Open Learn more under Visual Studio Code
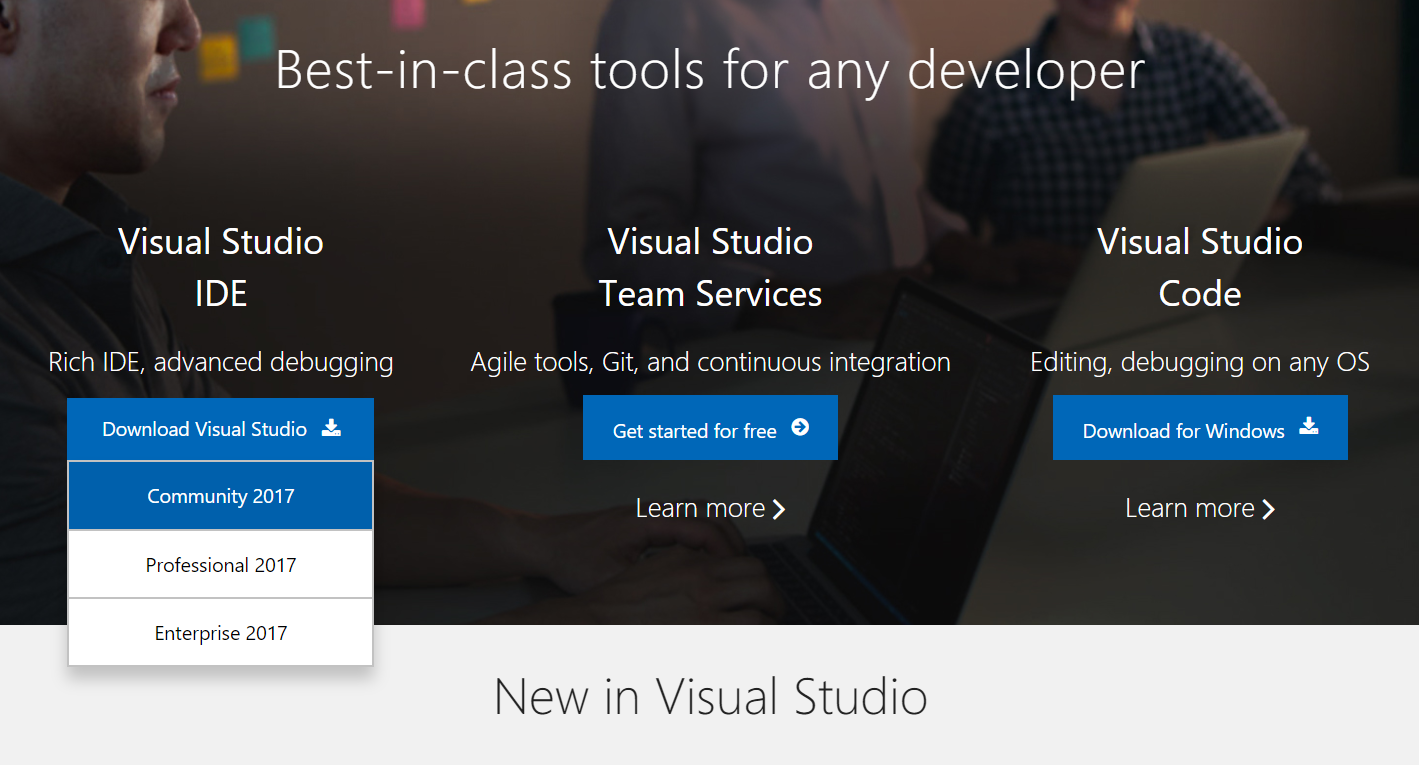Image resolution: width=1419 pixels, height=765 pixels. [x=1190, y=508]
